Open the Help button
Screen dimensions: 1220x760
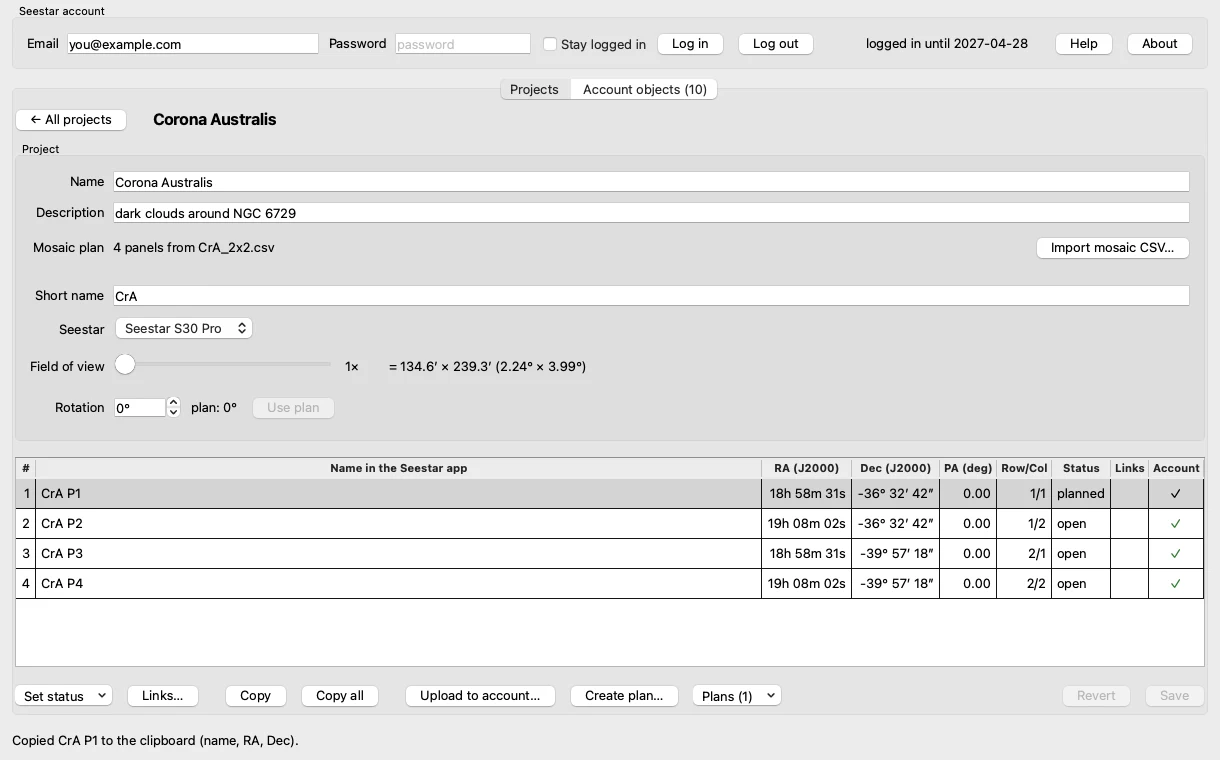point(1084,44)
